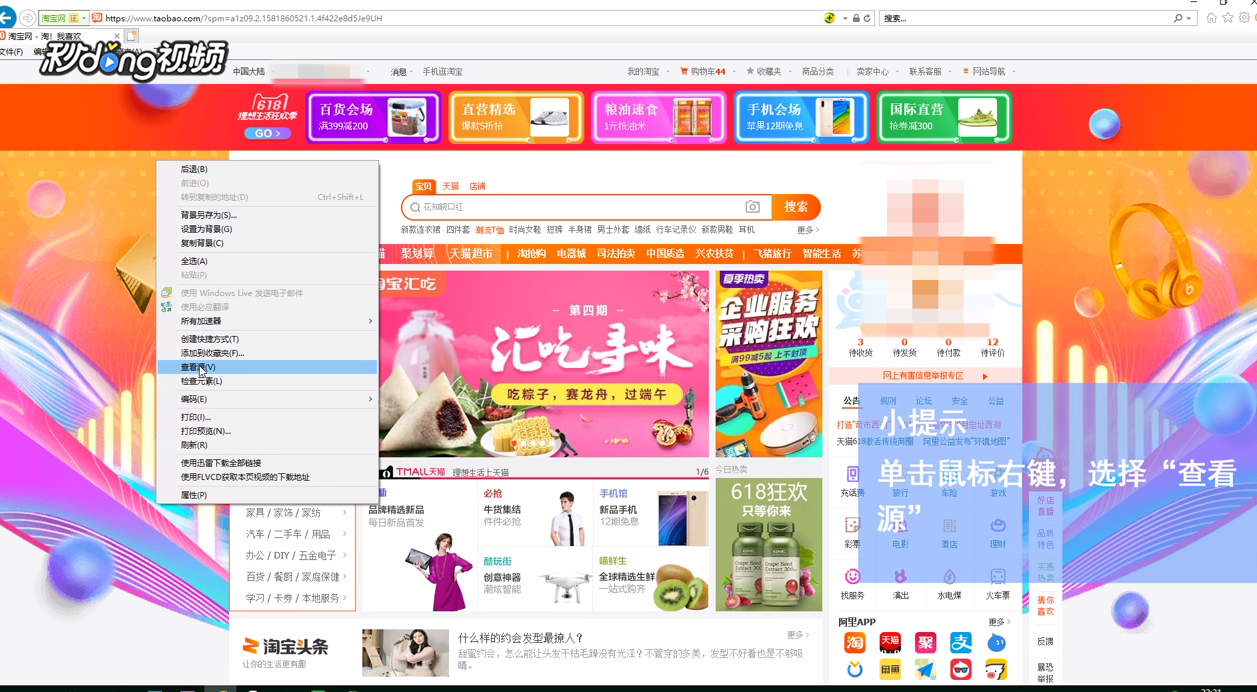1257x692 pixels.
Task: Choose 添加到收藏夹(F) in context menu
Action: coord(267,353)
